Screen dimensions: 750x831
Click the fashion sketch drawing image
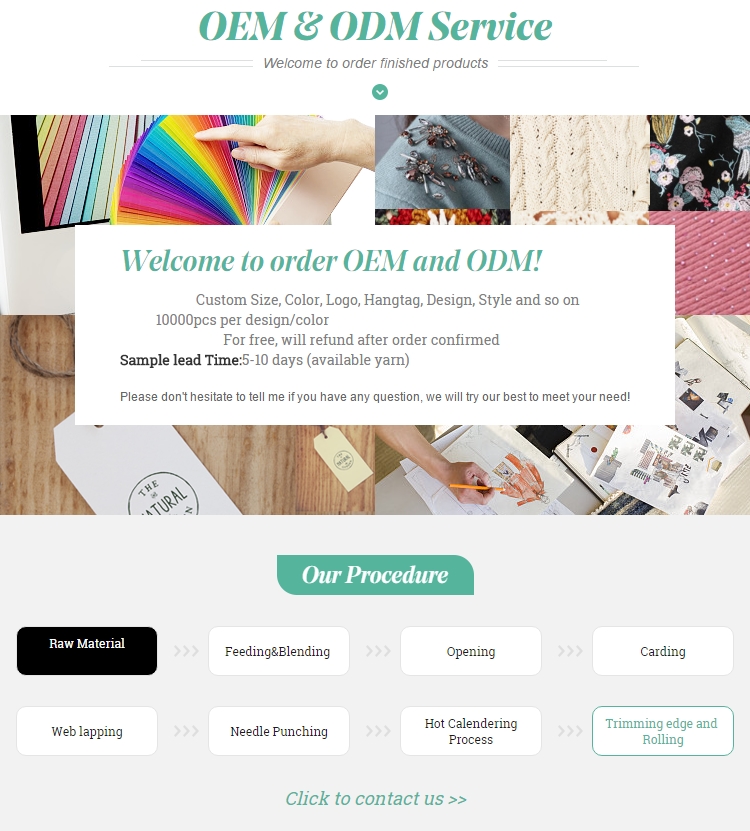pyautogui.click(x=562, y=470)
